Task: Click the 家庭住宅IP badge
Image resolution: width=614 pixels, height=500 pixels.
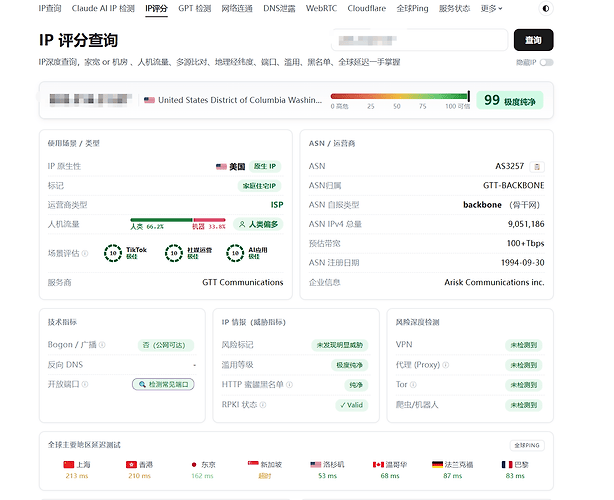Action: click(x=259, y=186)
